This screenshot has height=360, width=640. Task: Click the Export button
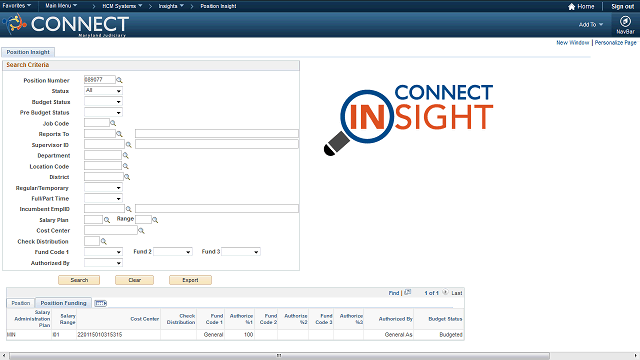pos(190,280)
